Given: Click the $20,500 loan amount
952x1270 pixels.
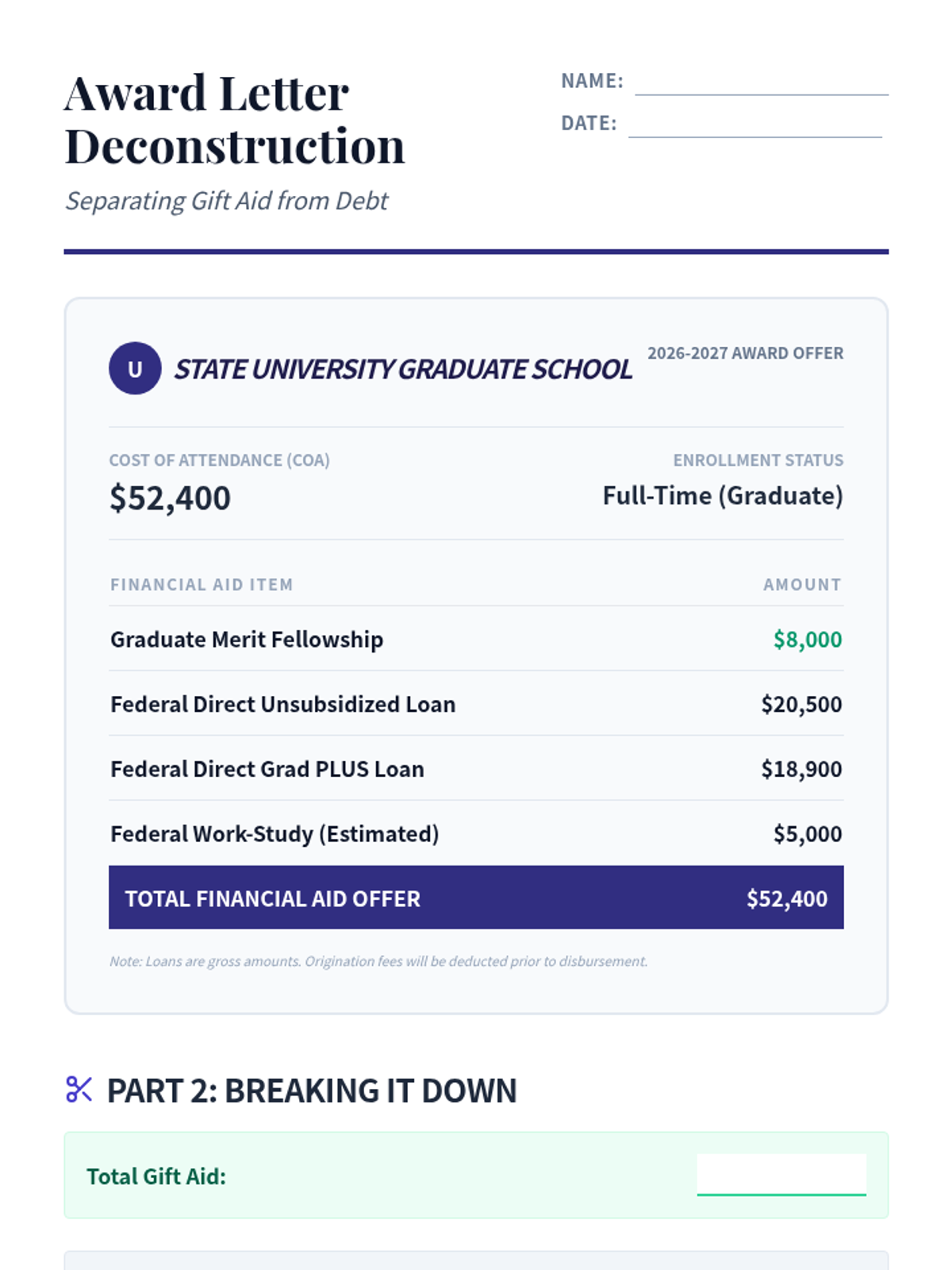Looking at the screenshot, I should pyautogui.click(x=800, y=704).
